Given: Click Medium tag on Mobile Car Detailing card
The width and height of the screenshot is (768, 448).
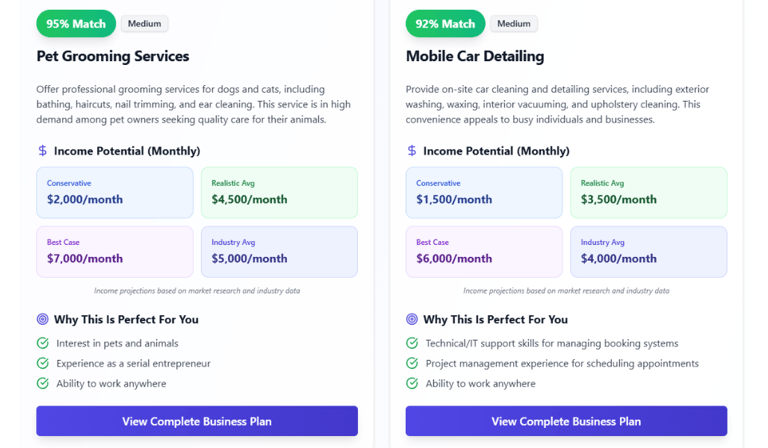Looking at the screenshot, I should (x=514, y=24).
